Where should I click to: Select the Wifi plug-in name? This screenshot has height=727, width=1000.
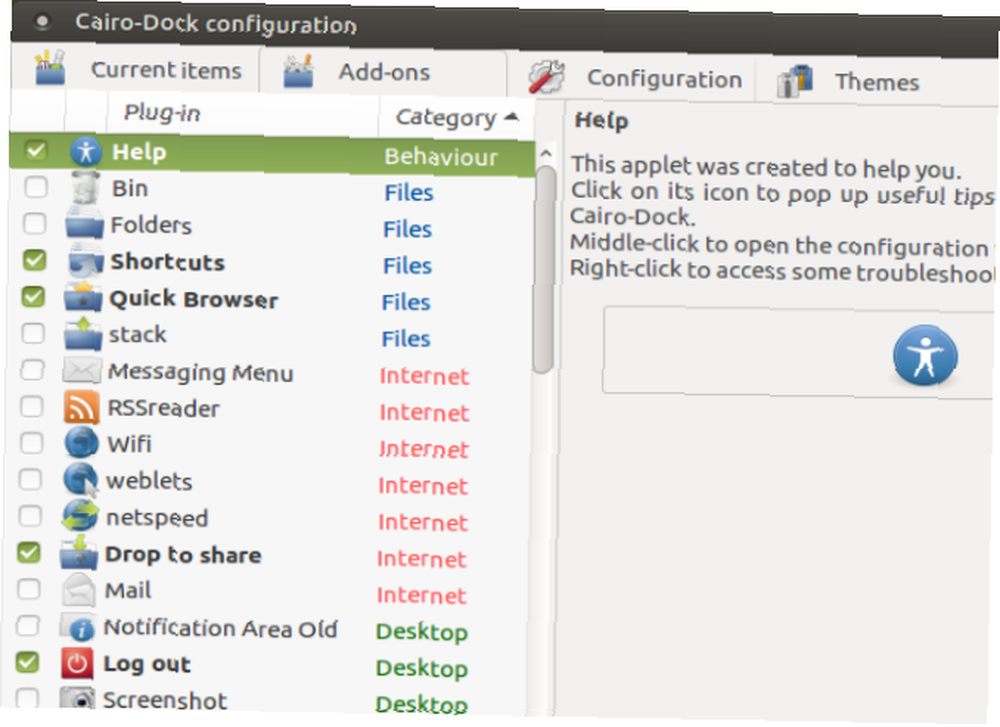pyautogui.click(x=129, y=444)
